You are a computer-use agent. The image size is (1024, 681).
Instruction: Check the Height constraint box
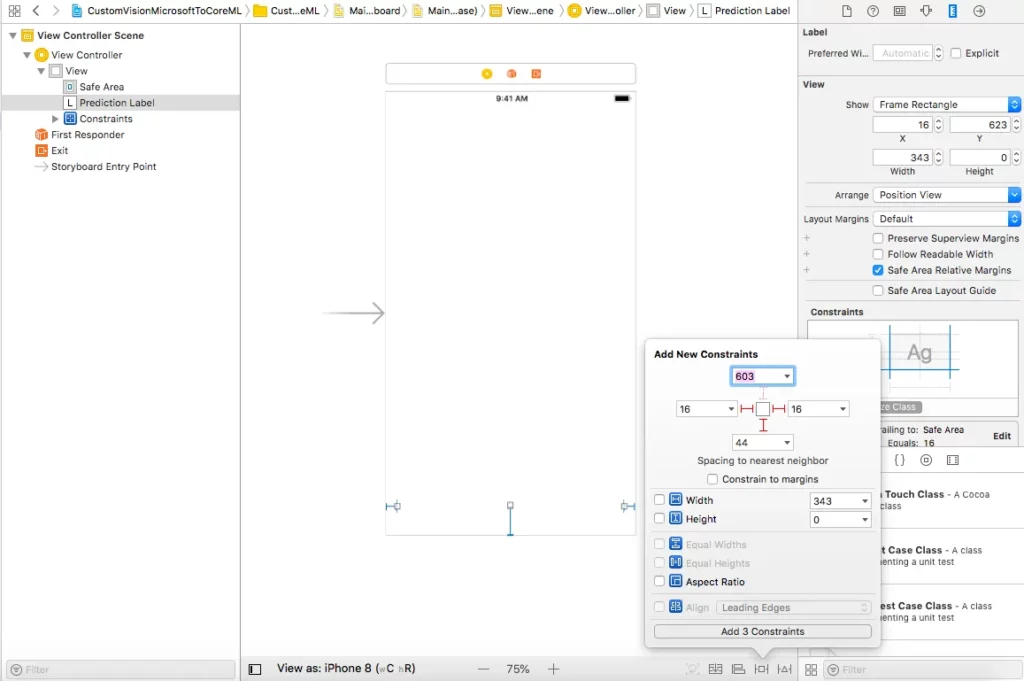[x=660, y=519]
